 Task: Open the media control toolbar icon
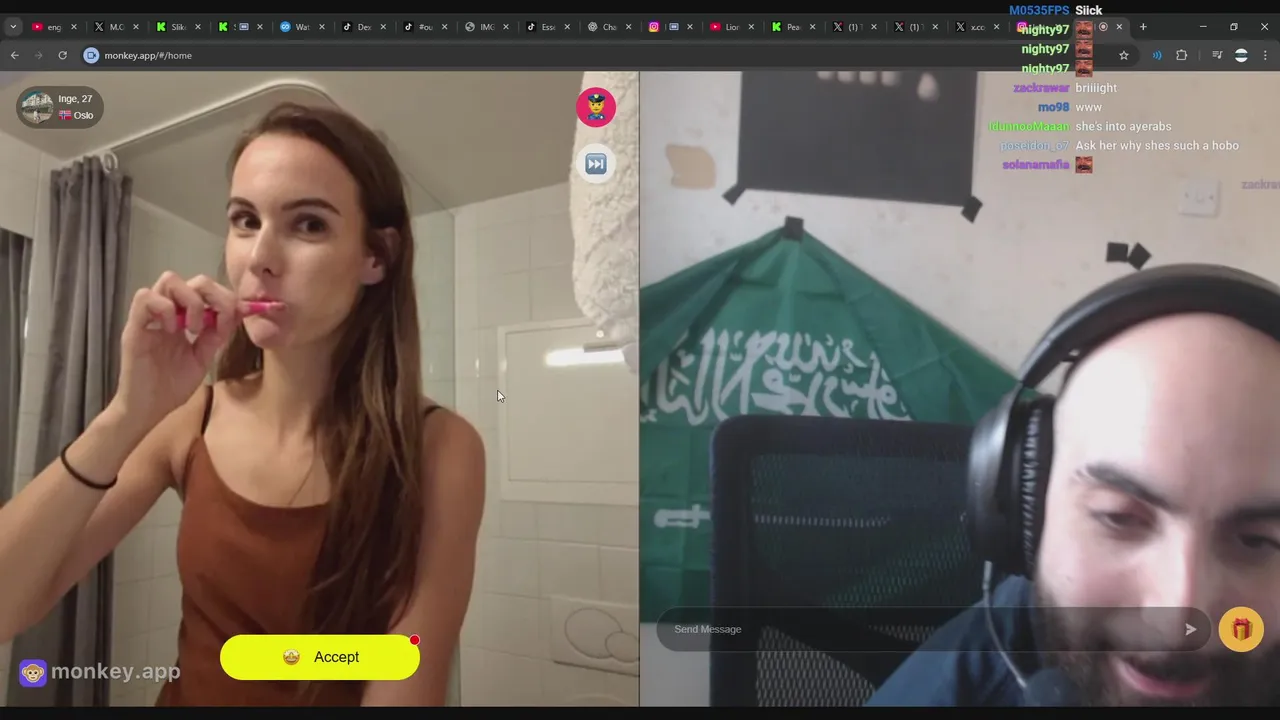(1217, 55)
